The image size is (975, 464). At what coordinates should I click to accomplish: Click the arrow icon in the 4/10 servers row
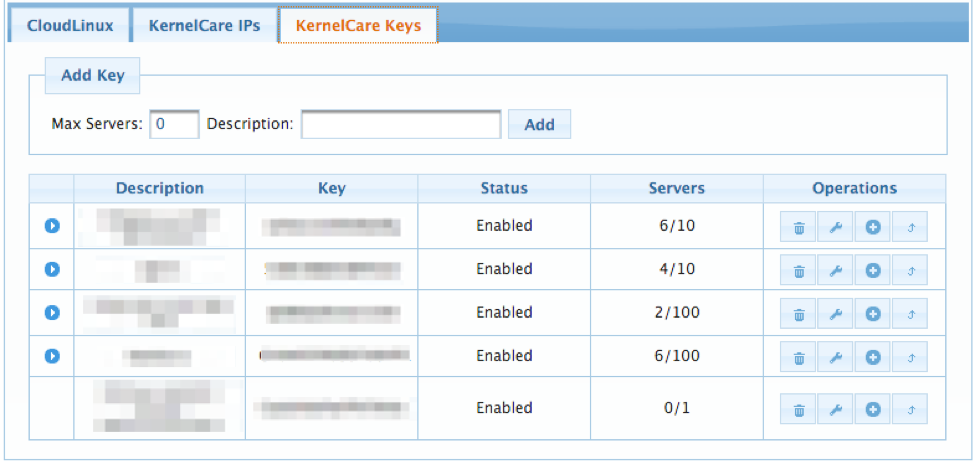point(910,270)
